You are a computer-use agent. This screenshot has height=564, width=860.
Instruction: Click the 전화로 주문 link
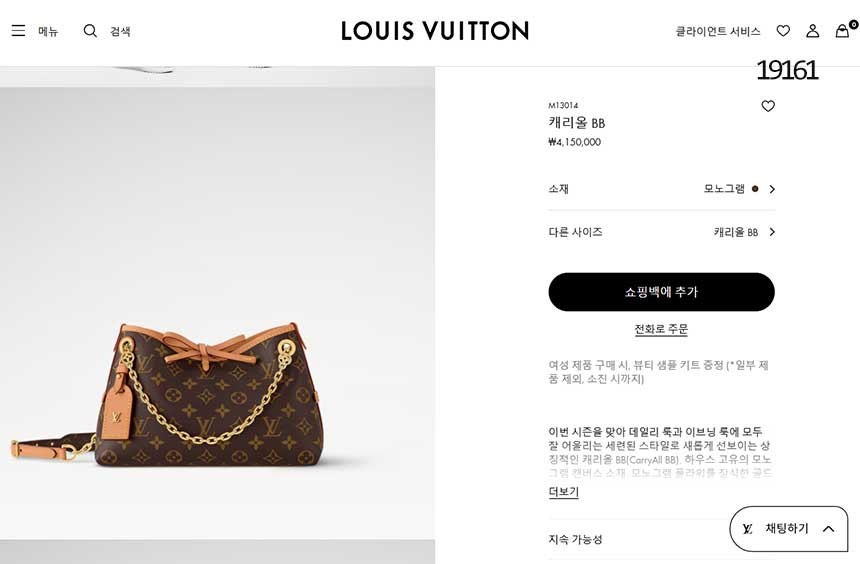pyautogui.click(x=661, y=329)
